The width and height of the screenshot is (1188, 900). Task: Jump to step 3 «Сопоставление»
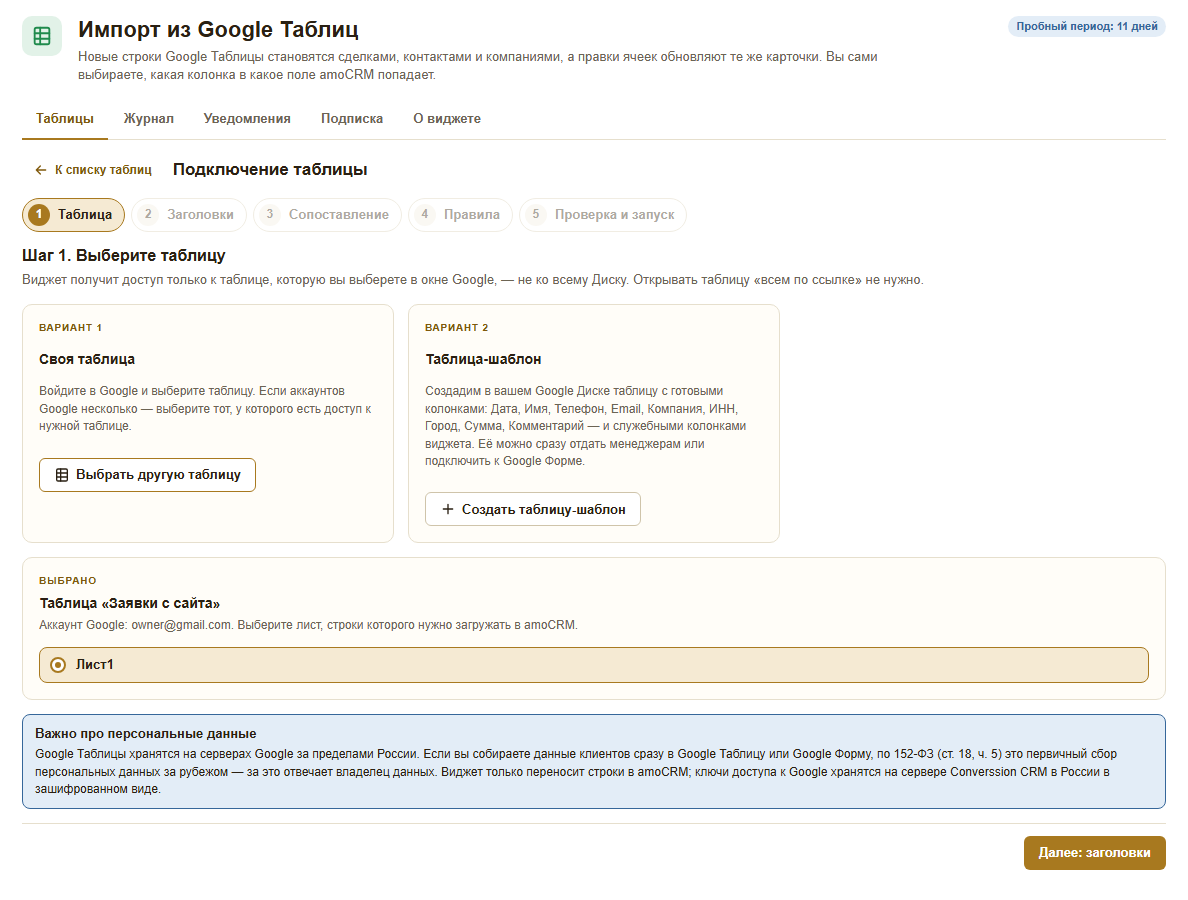click(x=327, y=215)
